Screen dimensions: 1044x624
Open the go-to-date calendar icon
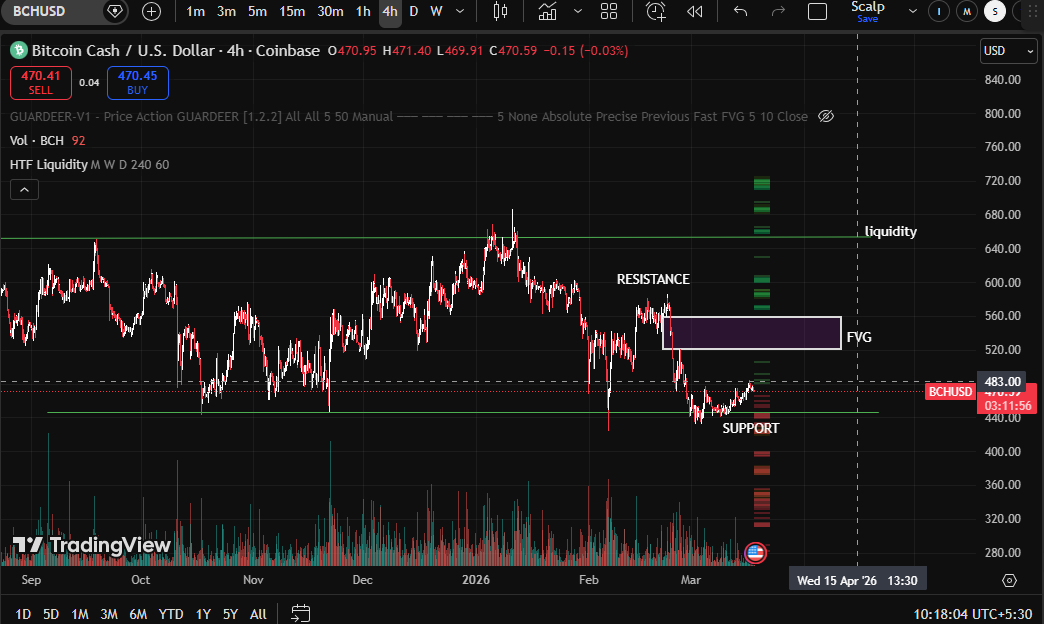299,613
